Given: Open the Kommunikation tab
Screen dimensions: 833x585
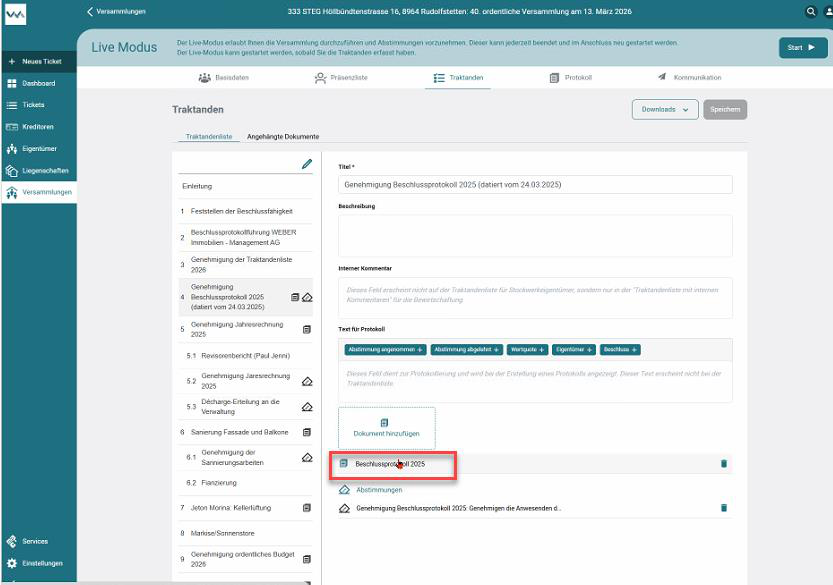Looking at the screenshot, I should [690, 78].
